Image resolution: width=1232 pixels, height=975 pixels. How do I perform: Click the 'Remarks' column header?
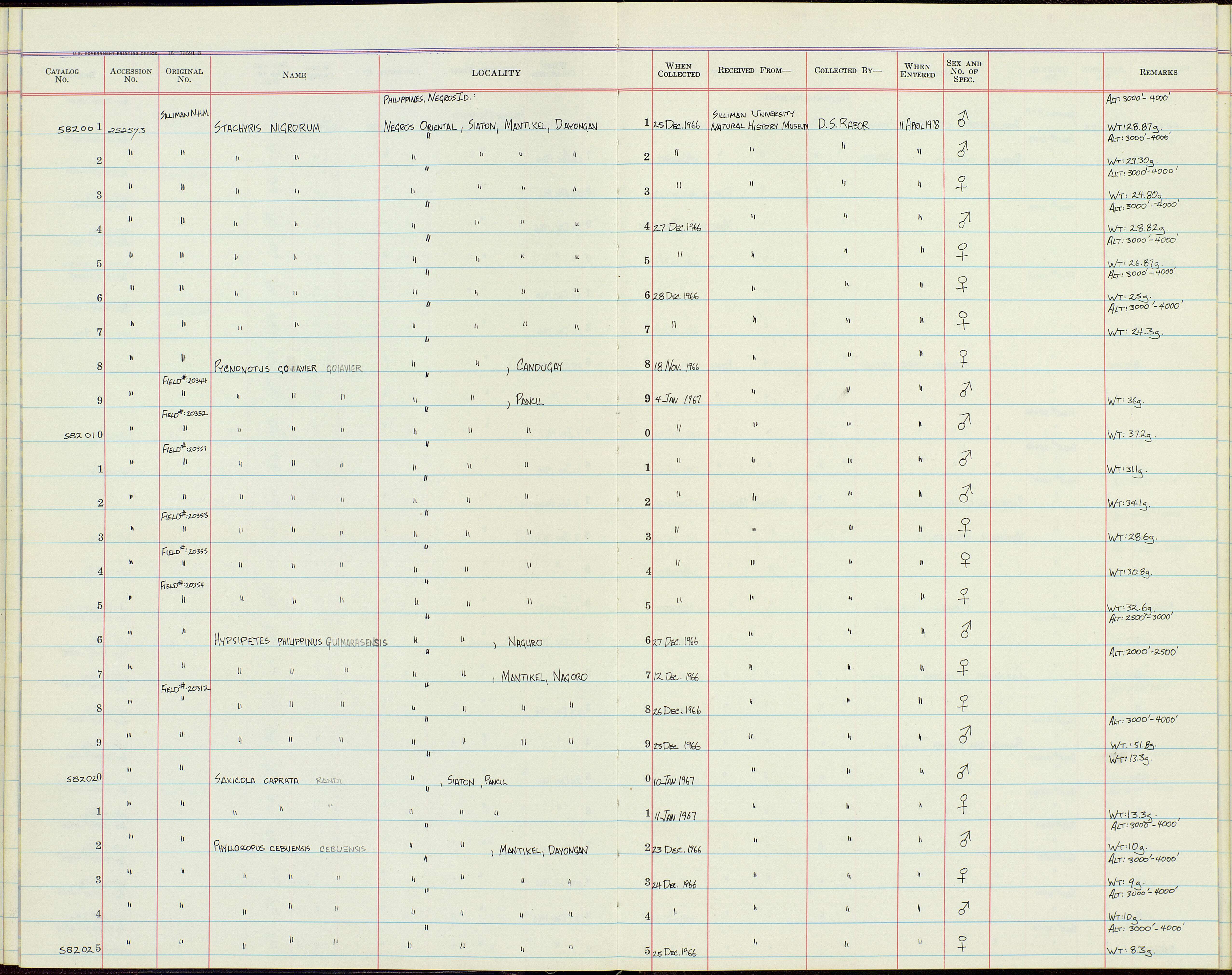pos(1158,73)
